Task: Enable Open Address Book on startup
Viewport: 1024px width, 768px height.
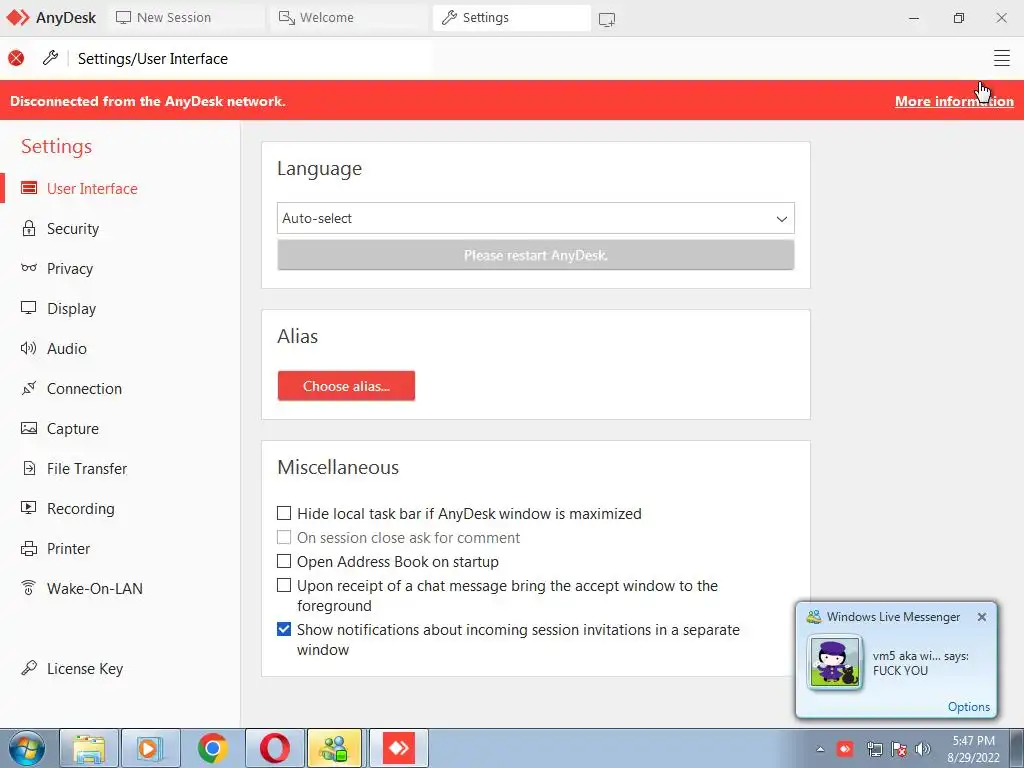Action: (x=283, y=561)
